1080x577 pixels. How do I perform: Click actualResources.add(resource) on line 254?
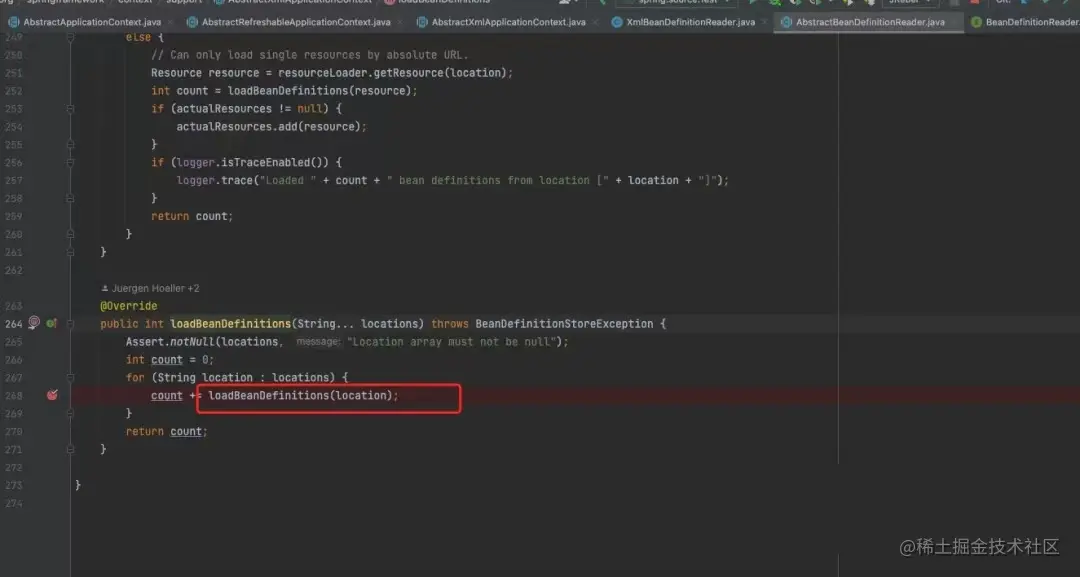coord(269,127)
